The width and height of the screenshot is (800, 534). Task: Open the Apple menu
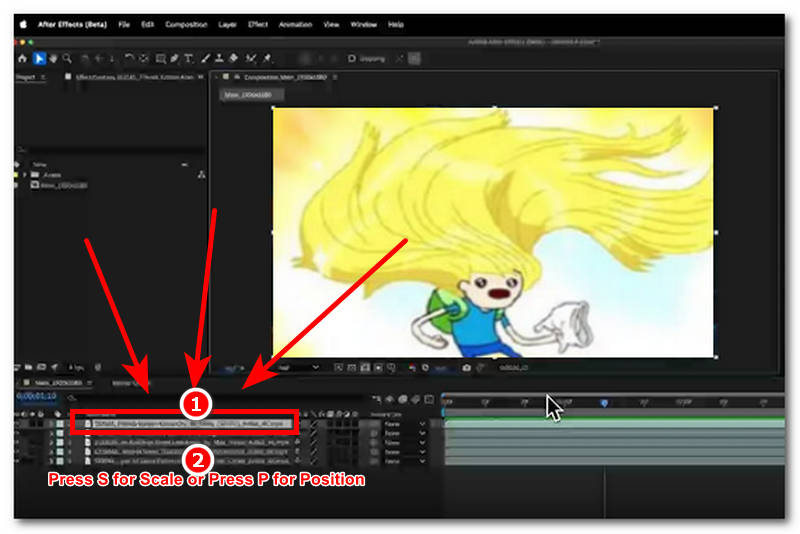click(x=23, y=24)
